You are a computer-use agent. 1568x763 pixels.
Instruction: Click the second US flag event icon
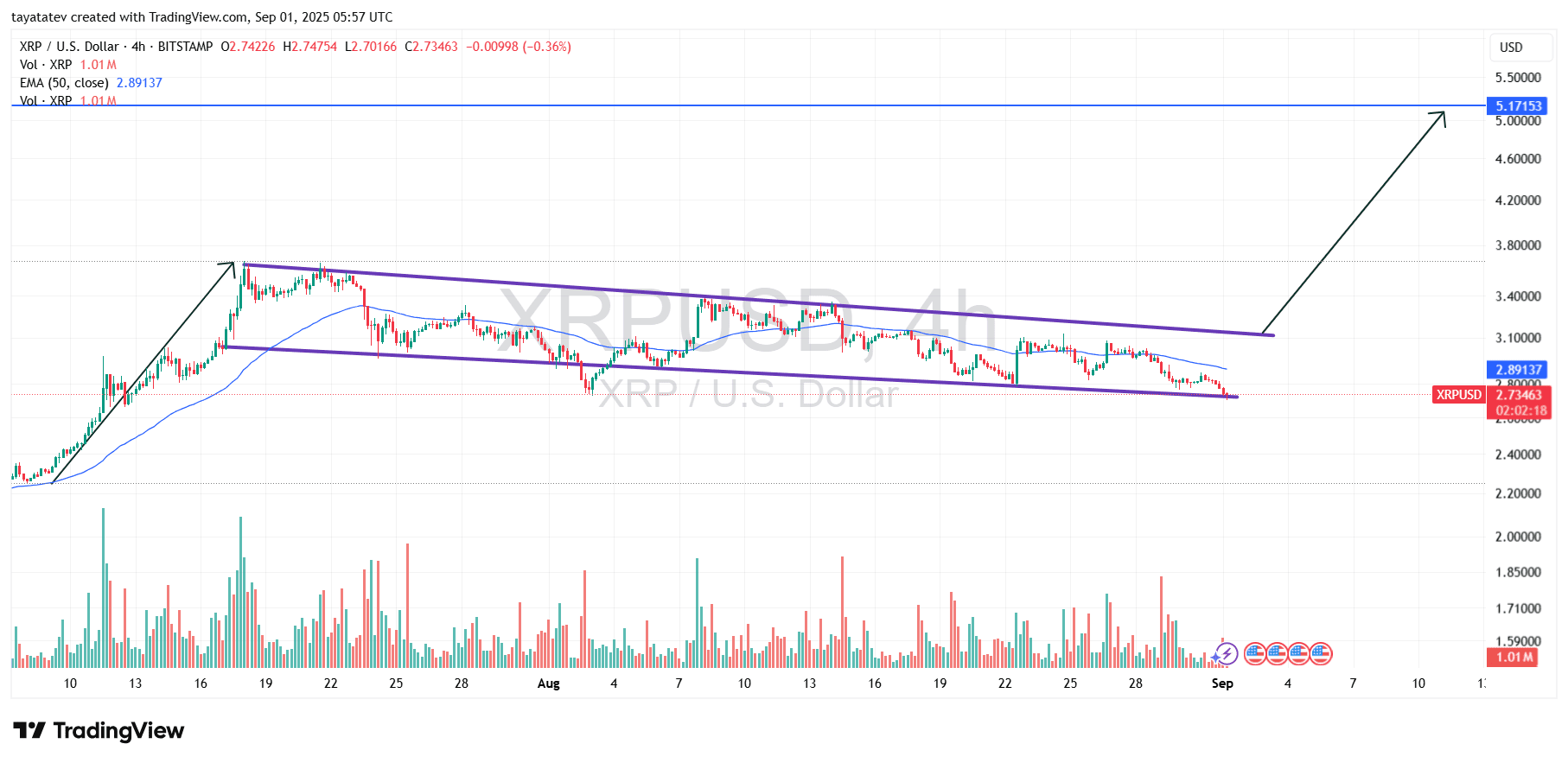click(x=1277, y=653)
